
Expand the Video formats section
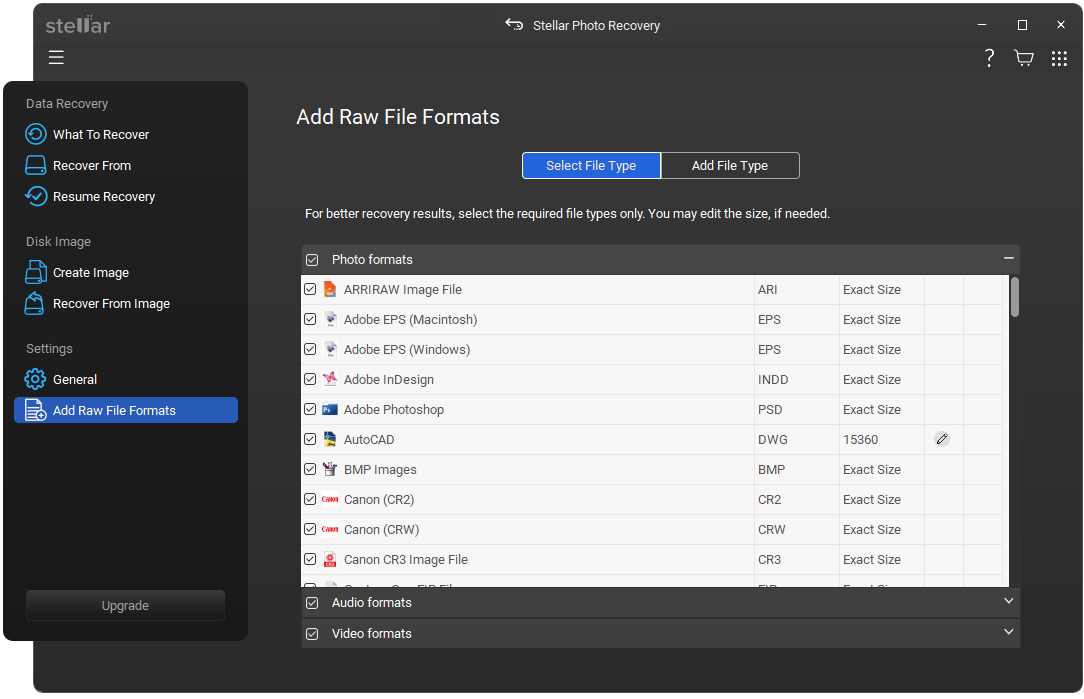click(1009, 632)
